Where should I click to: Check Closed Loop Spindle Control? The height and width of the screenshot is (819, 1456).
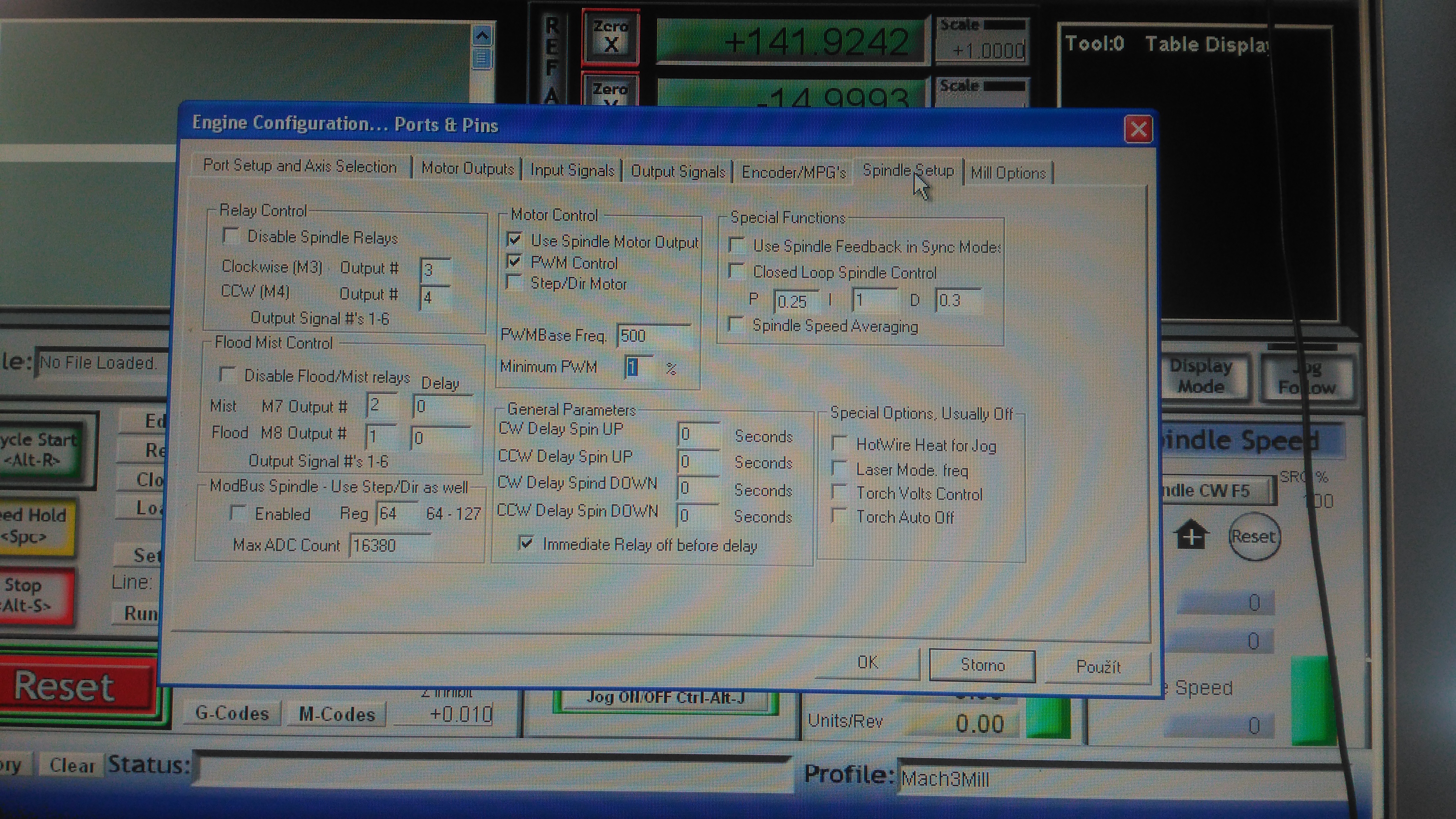click(736, 271)
